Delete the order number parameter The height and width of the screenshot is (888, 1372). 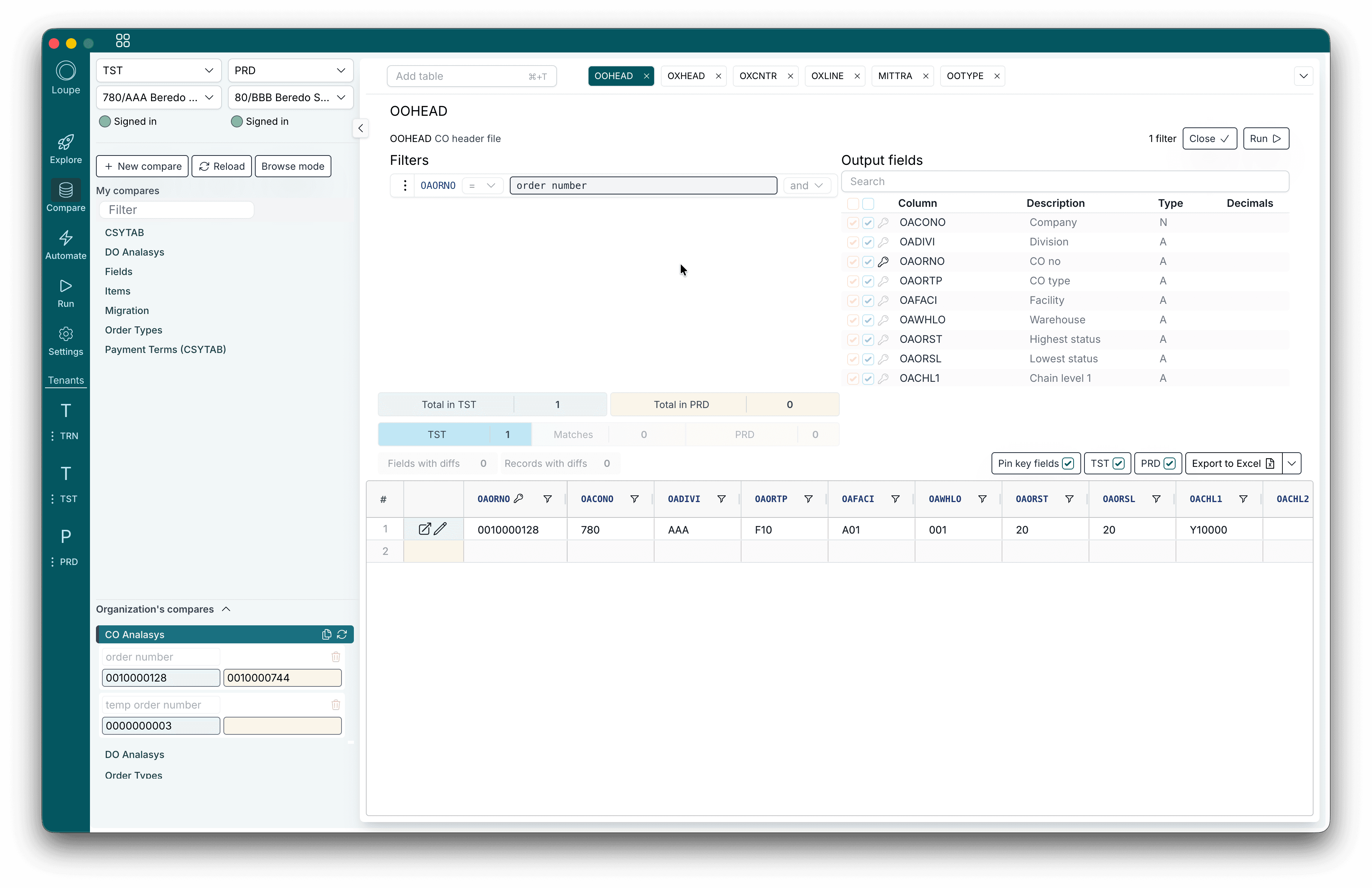(336, 657)
